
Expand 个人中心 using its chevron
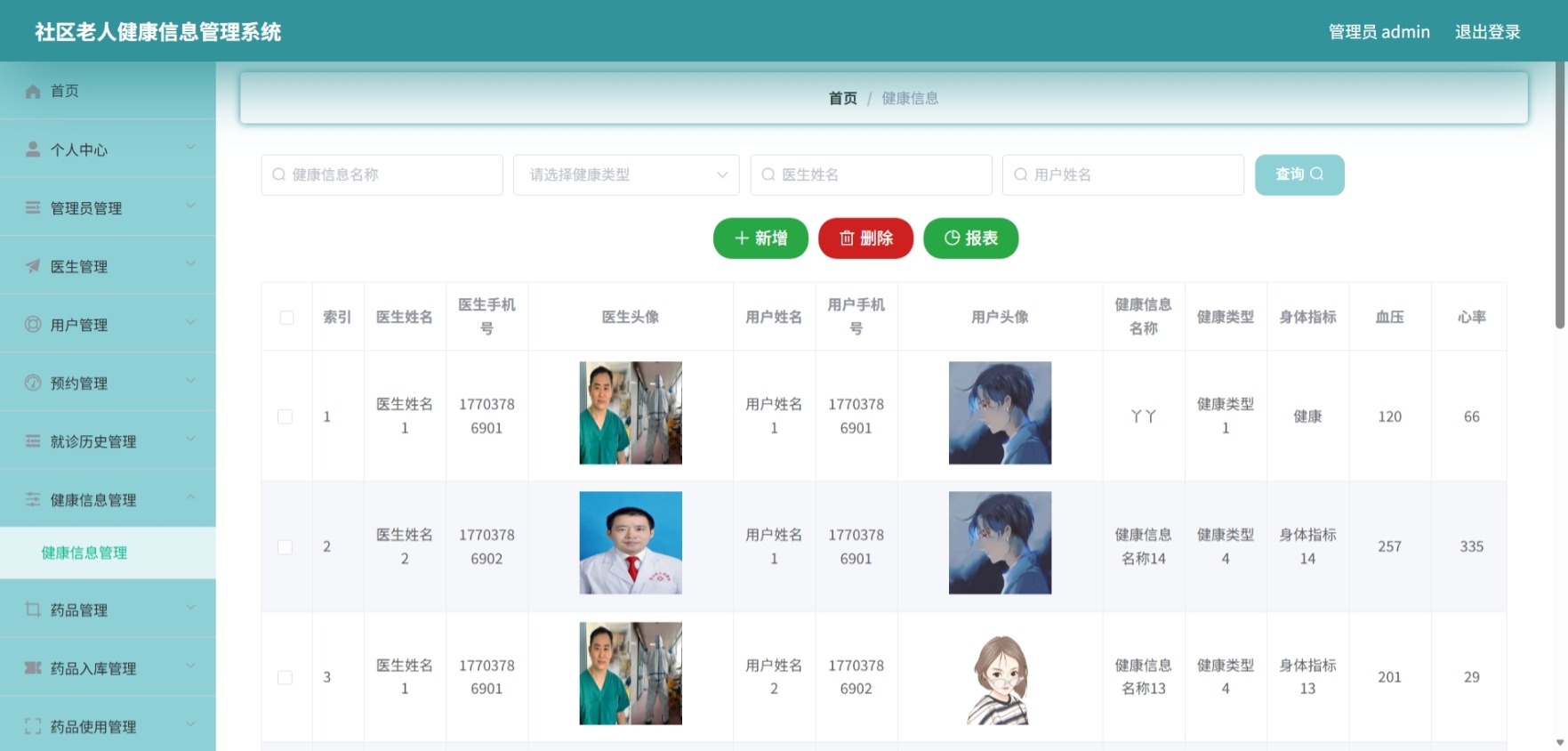[x=190, y=148]
